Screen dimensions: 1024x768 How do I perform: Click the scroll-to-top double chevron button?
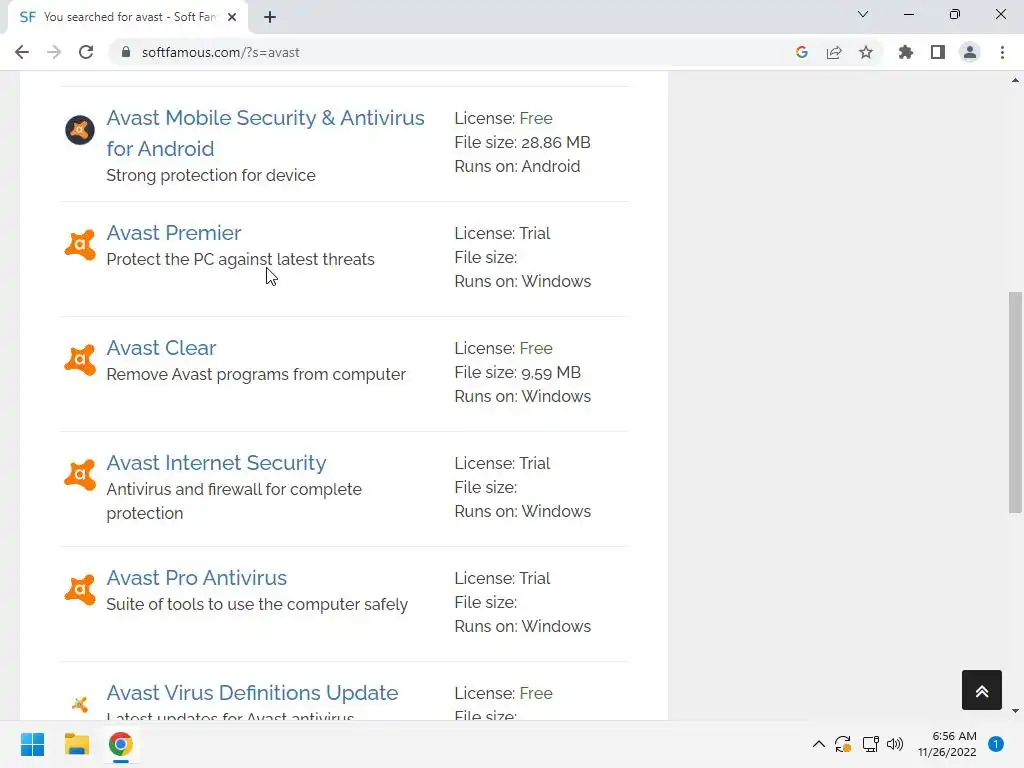click(981, 690)
